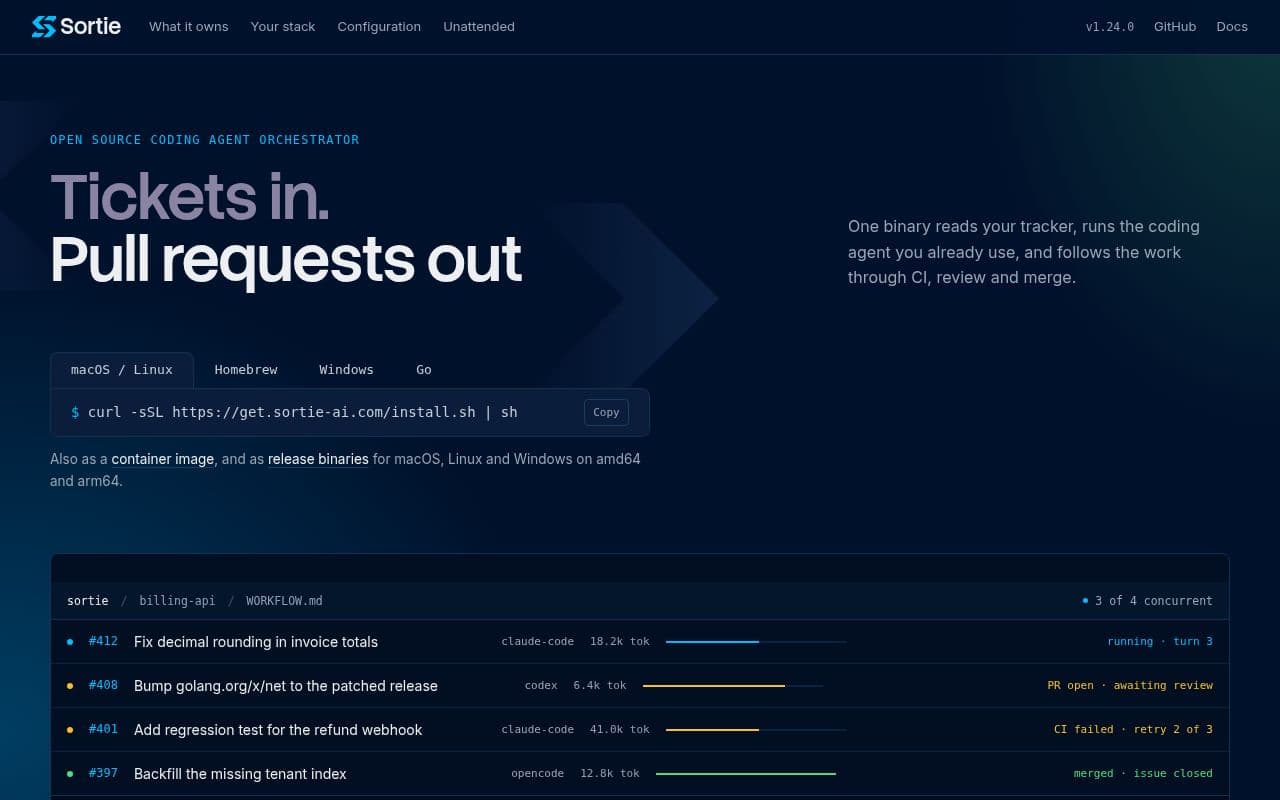The image size is (1280, 800).
Task: Open the GitHub link
Action: (x=1175, y=27)
